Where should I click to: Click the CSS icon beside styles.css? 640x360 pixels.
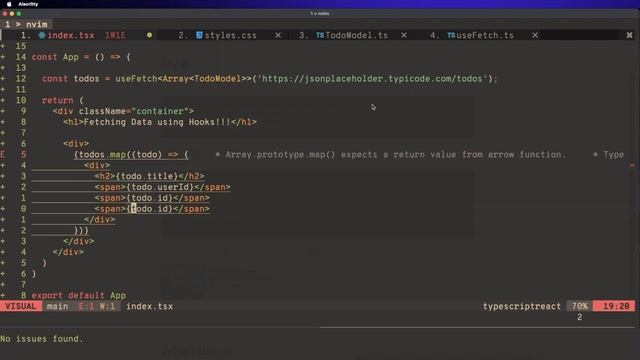tap(199, 36)
